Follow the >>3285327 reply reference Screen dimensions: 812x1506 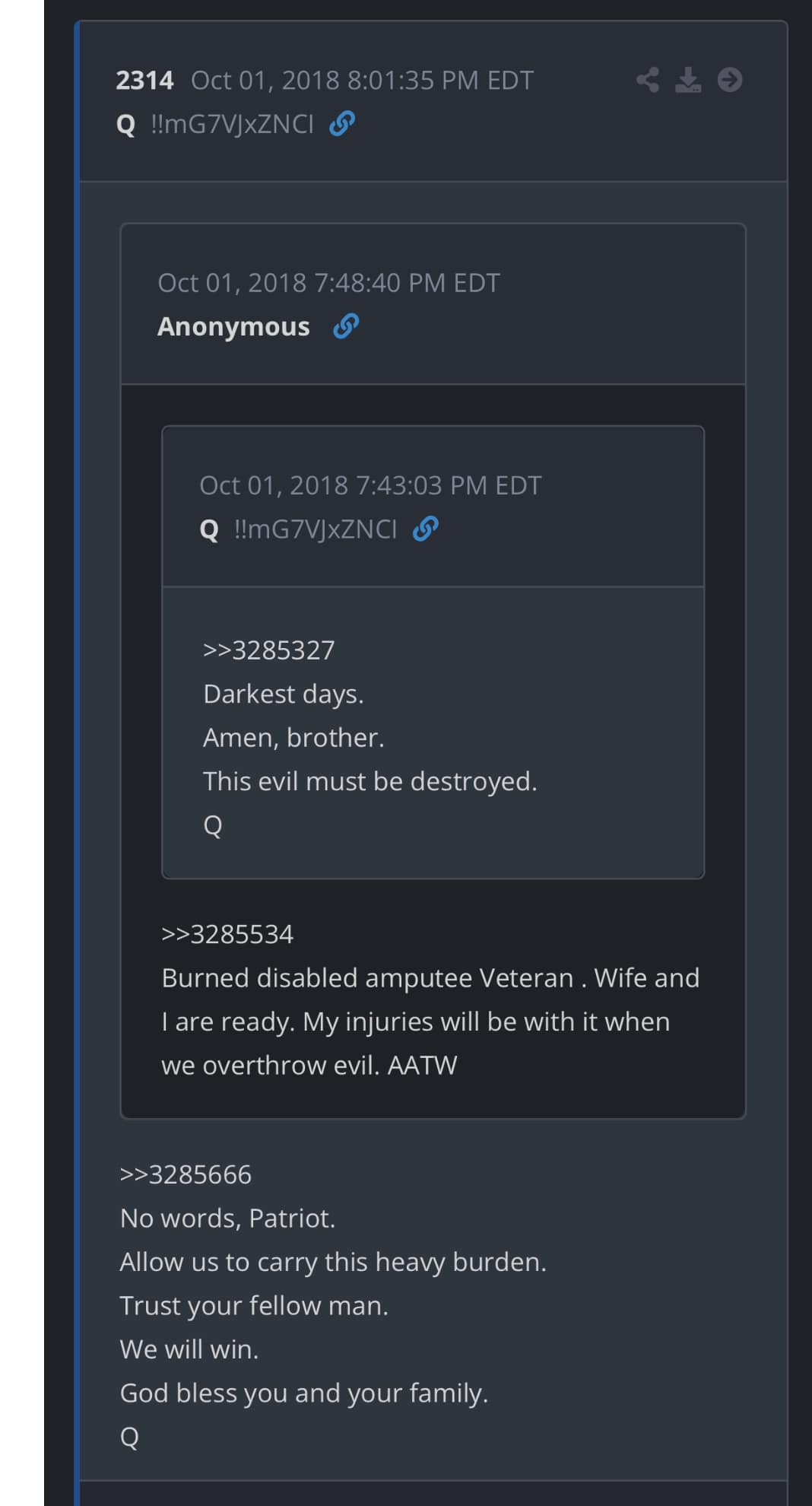pyautogui.click(x=268, y=650)
